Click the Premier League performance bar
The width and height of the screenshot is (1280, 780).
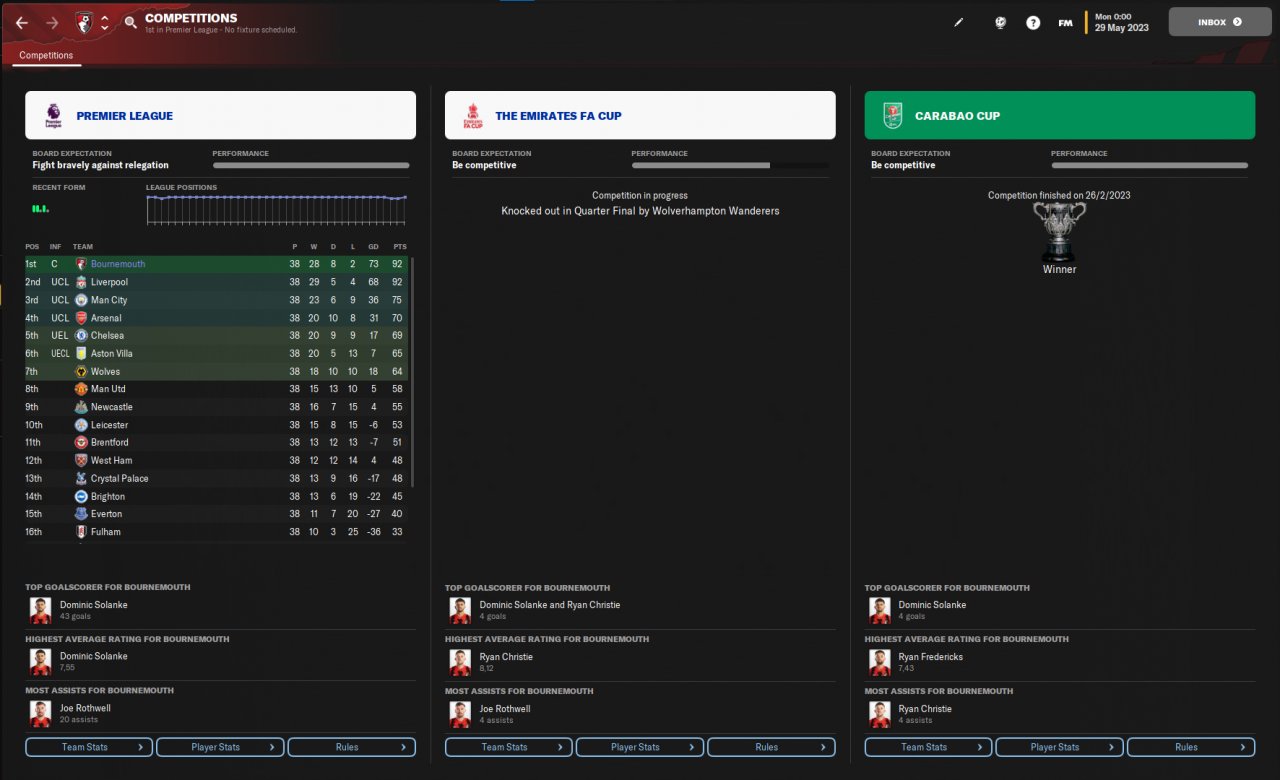(x=311, y=165)
